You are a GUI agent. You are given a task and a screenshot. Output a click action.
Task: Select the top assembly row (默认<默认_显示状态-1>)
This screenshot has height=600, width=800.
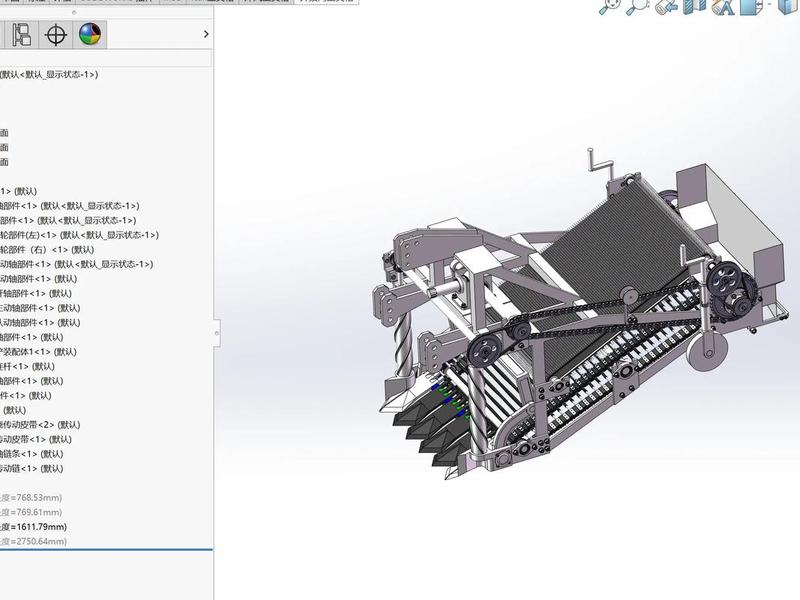49,74
